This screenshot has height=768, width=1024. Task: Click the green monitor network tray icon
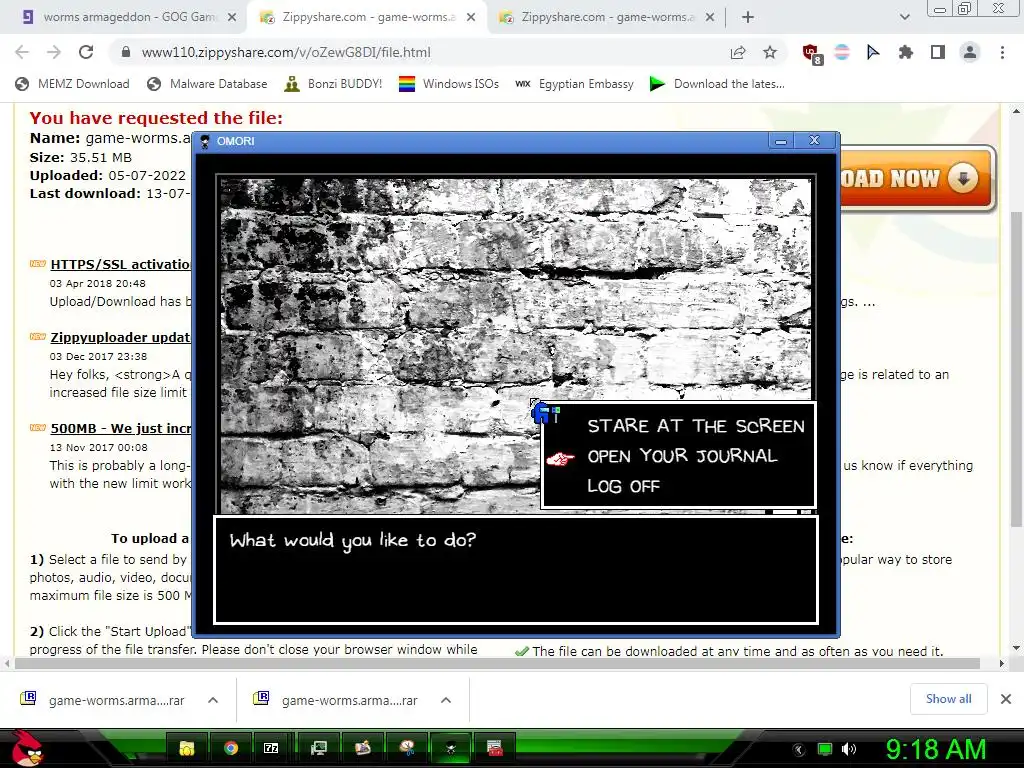click(825, 749)
